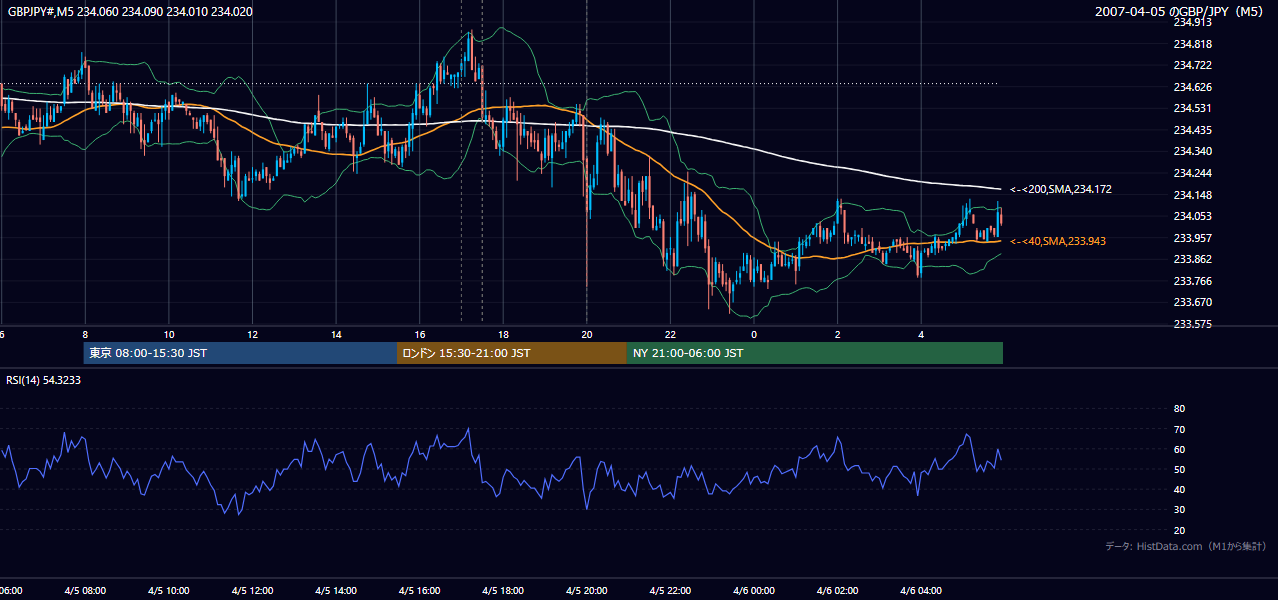Screen dimensions: 1278x600
Task: Click price axis label 234.244
Action: point(1193,173)
